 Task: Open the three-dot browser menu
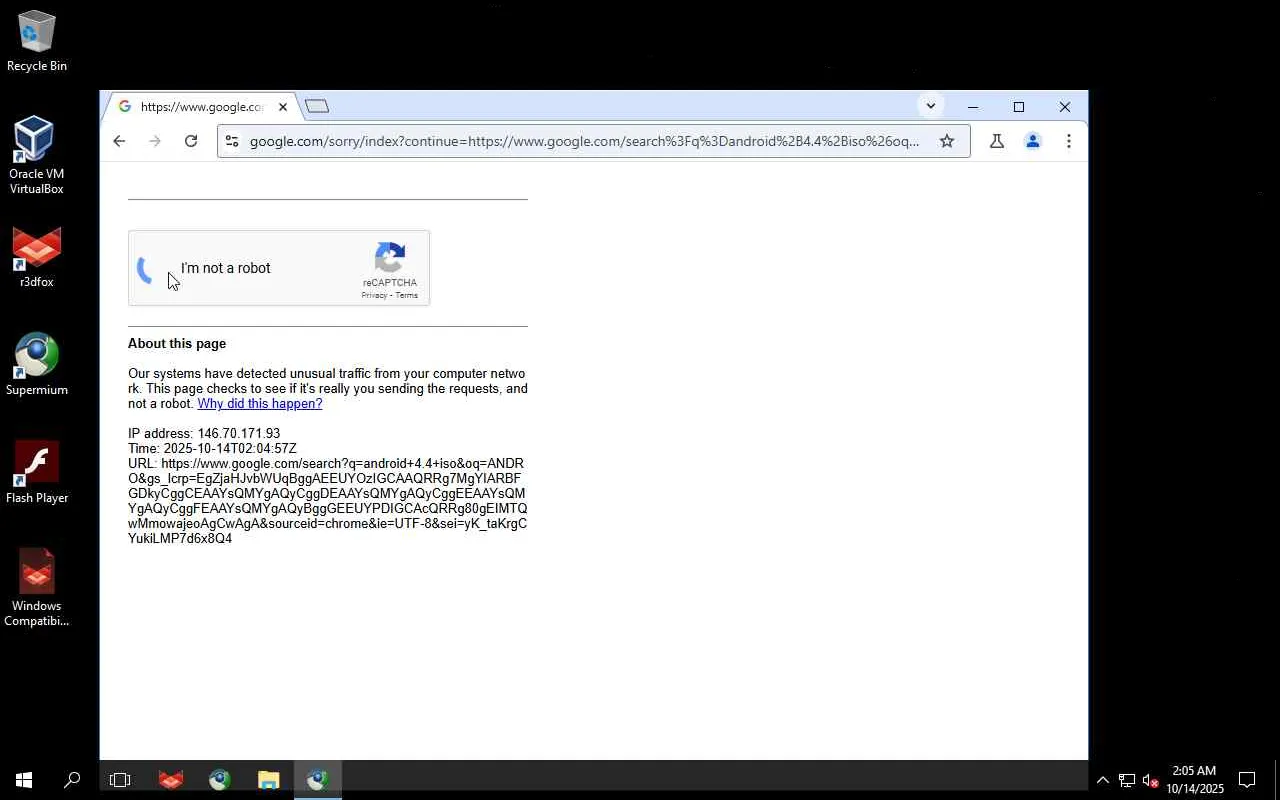[1069, 141]
